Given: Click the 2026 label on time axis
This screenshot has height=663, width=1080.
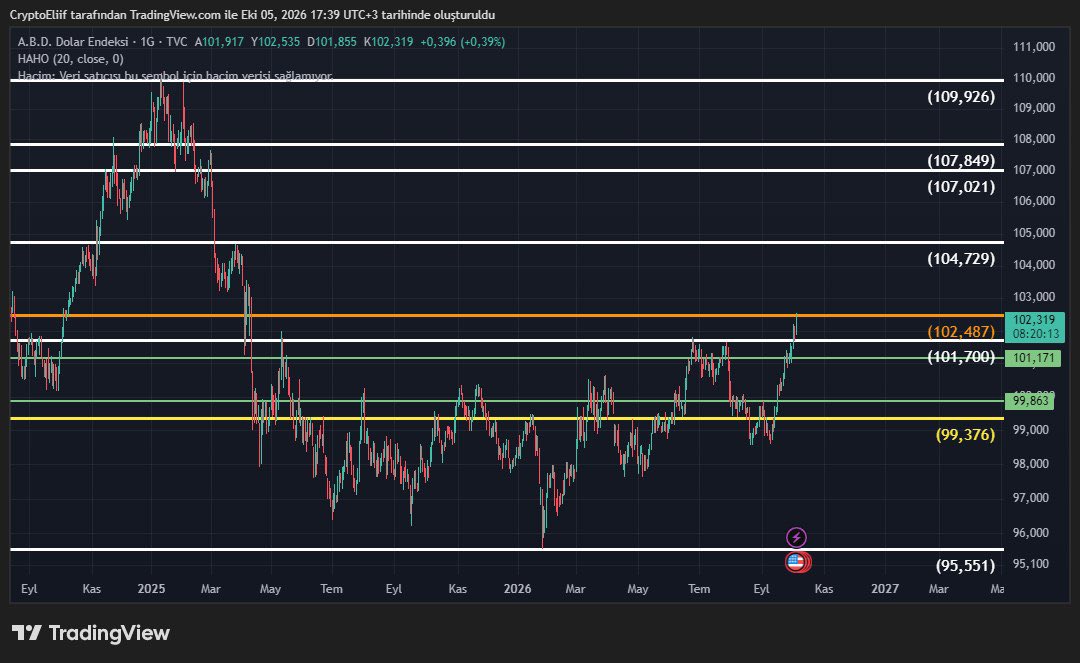Looking at the screenshot, I should pos(517,589).
